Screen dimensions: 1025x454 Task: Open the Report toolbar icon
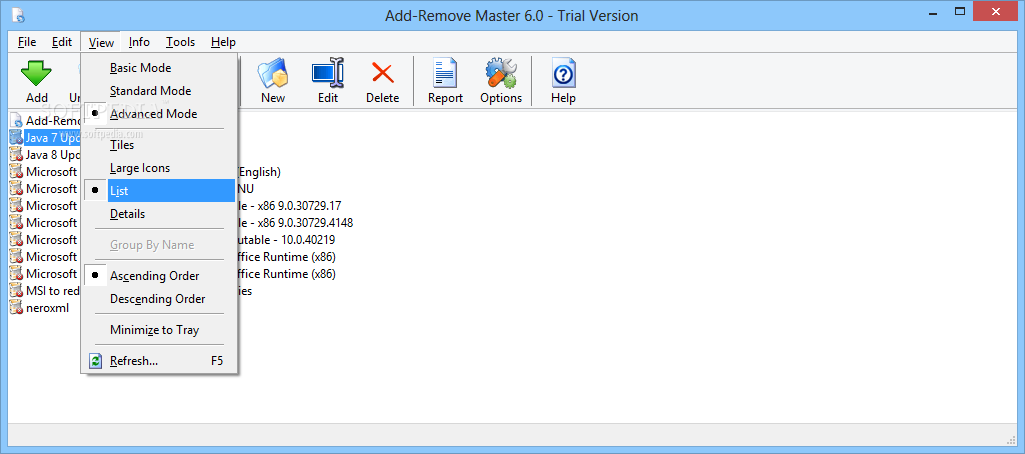[x=445, y=73]
